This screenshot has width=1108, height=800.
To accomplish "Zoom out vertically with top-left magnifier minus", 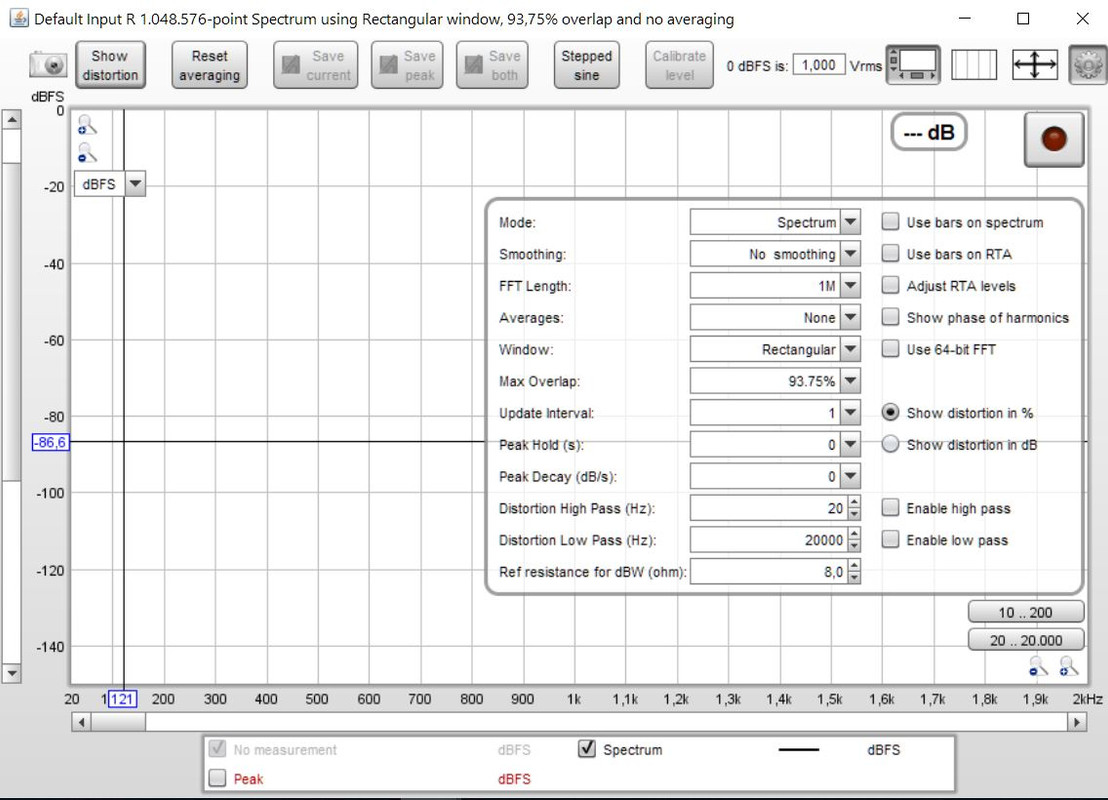I will (86, 153).
